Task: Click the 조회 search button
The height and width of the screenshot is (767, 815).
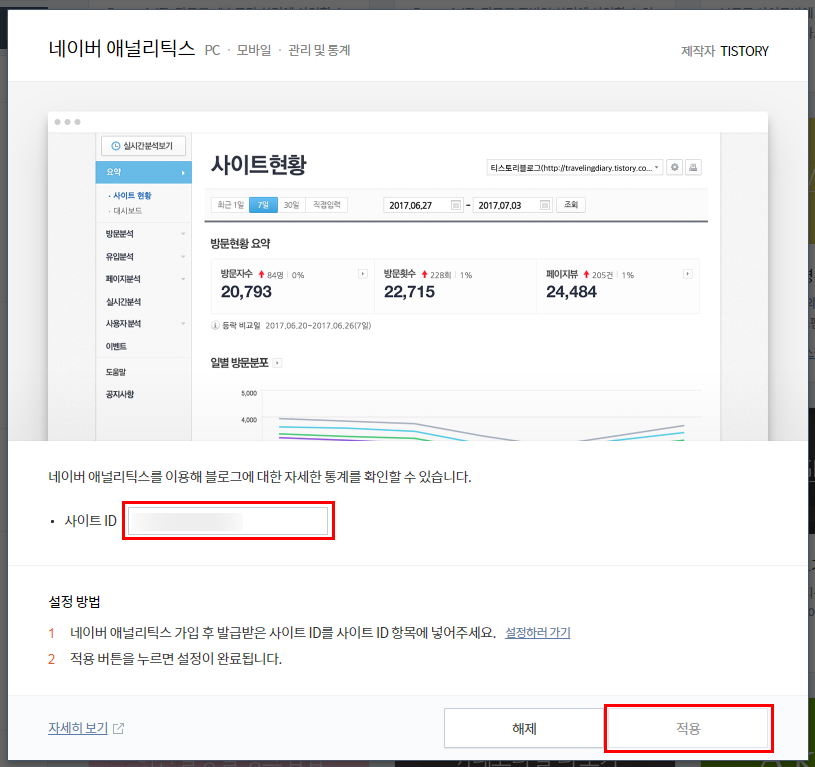Action: [x=571, y=205]
